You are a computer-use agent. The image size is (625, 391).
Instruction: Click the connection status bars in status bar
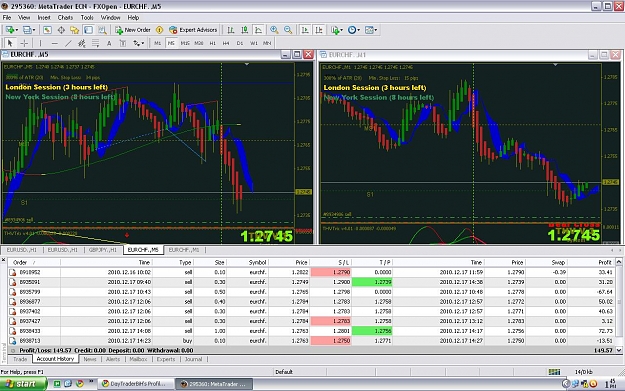554,372
